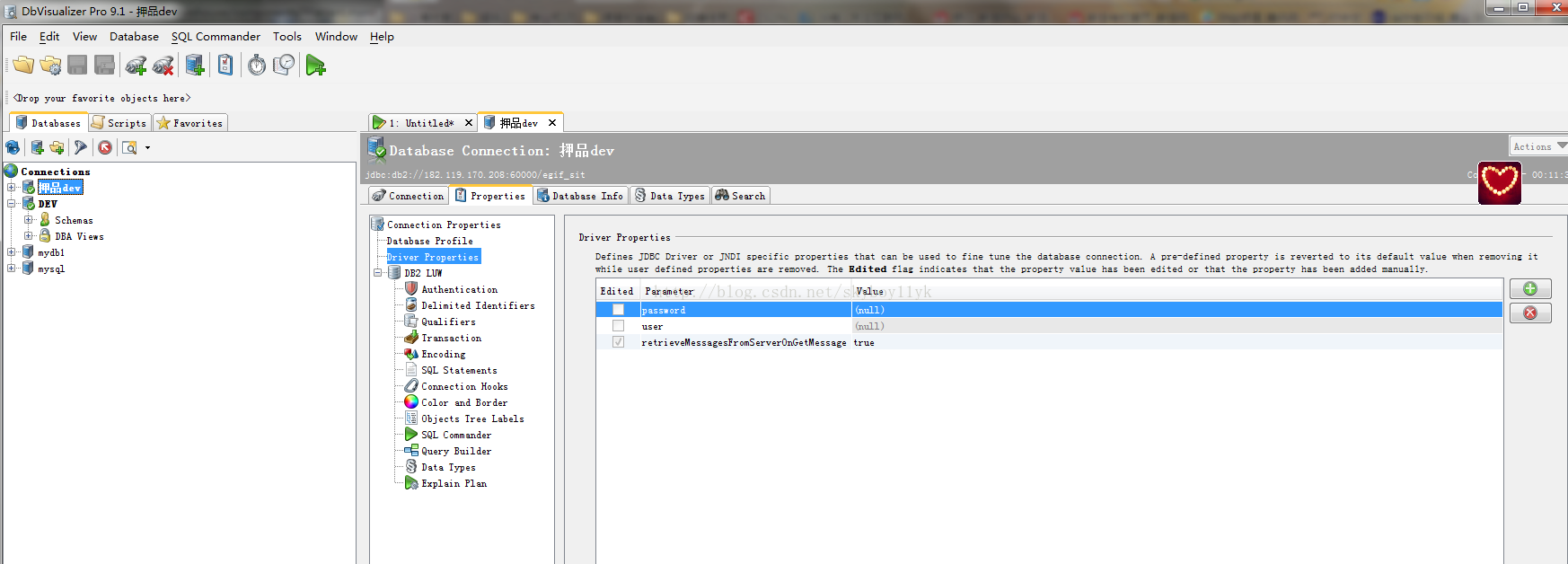Open Color and Border settings
The image size is (1568, 564).
click(x=464, y=402)
